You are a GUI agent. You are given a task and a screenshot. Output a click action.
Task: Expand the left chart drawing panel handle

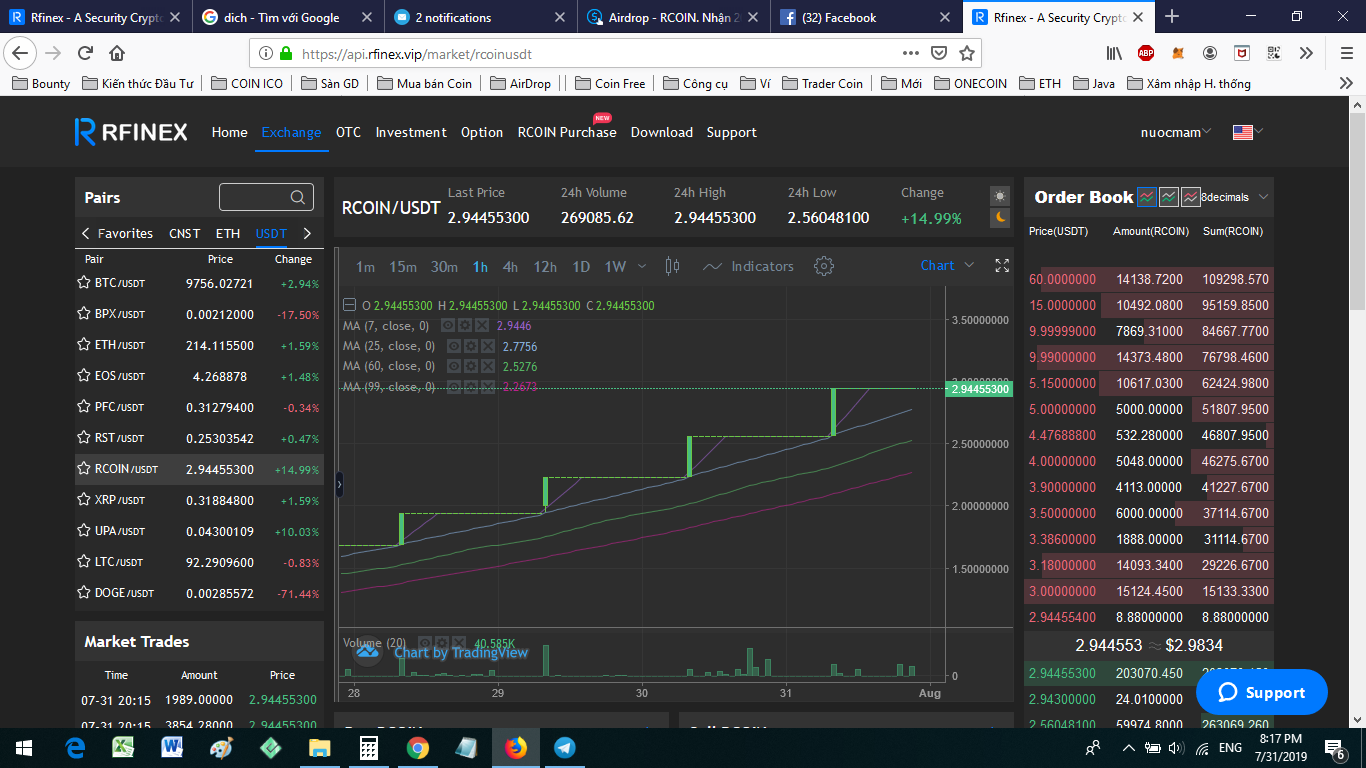coord(339,484)
